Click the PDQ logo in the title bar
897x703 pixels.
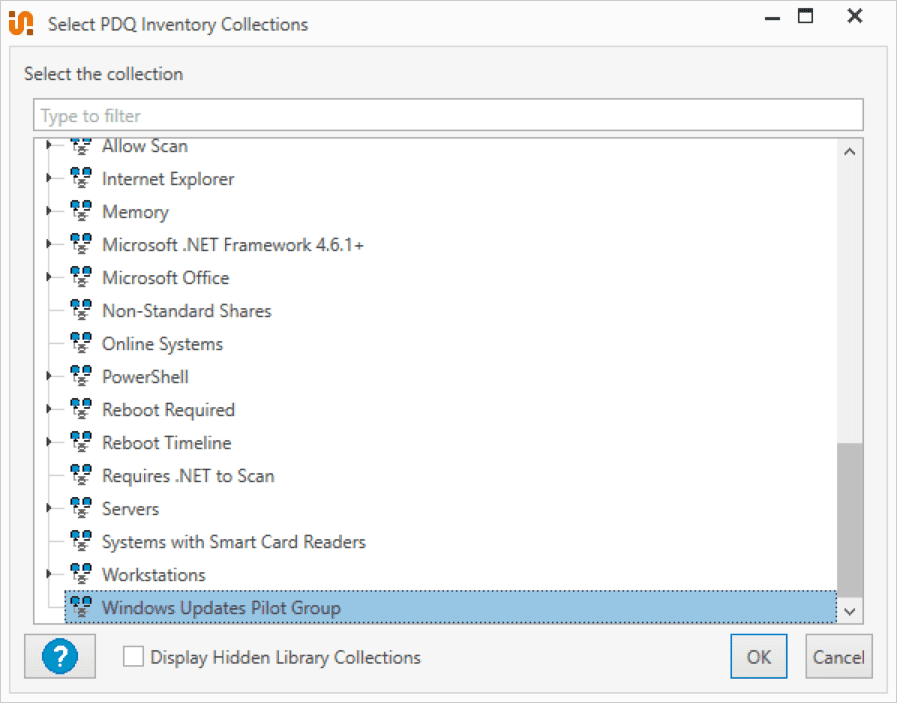pyautogui.click(x=20, y=22)
